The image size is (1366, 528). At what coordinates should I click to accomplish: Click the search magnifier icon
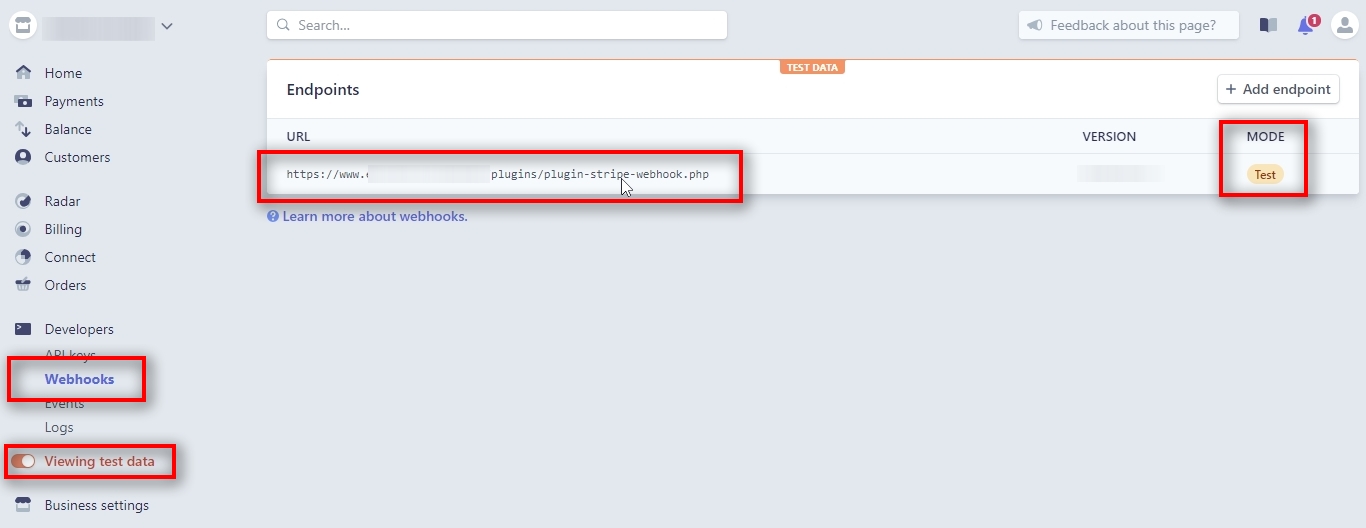pos(283,25)
